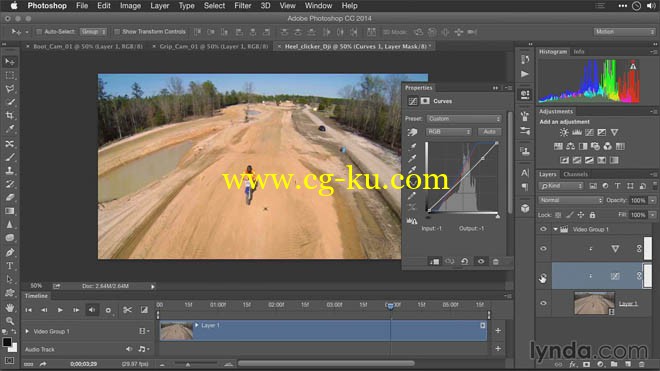Collapse Video Group 1 in Layers panel
This screenshot has height=371, width=660.
click(555, 230)
